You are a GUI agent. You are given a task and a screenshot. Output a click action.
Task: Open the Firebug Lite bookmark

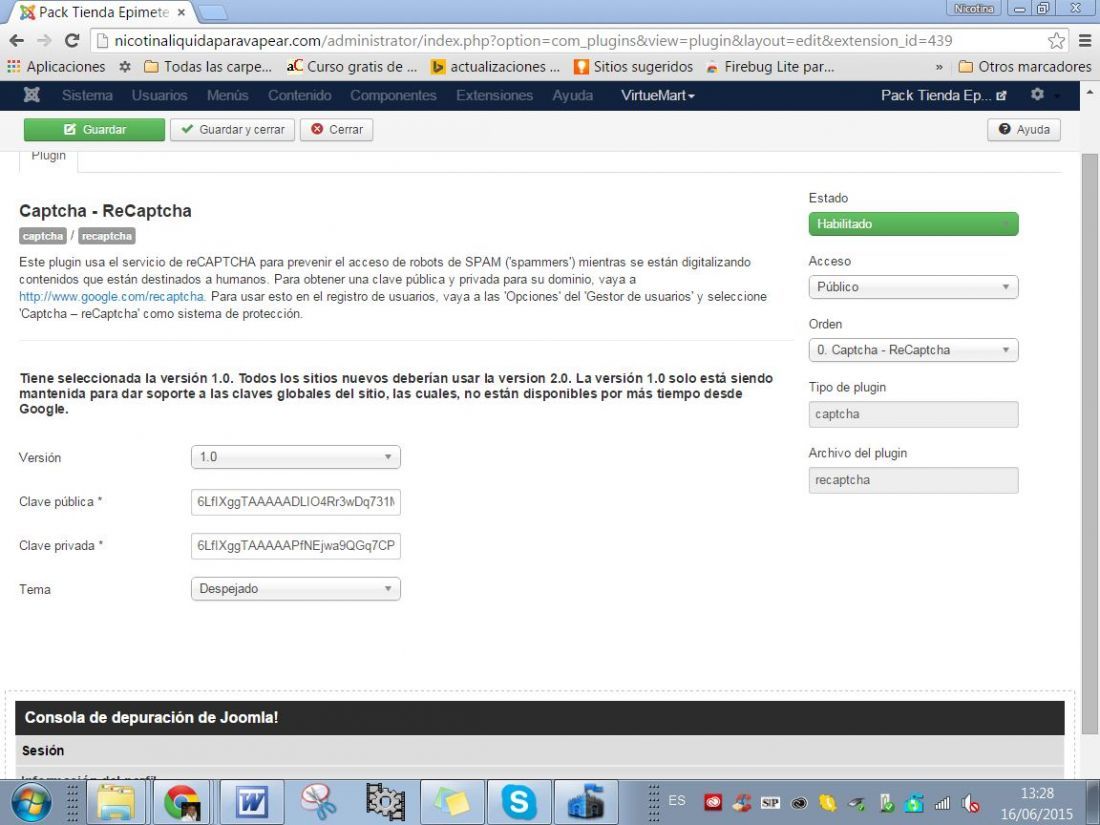coord(770,67)
